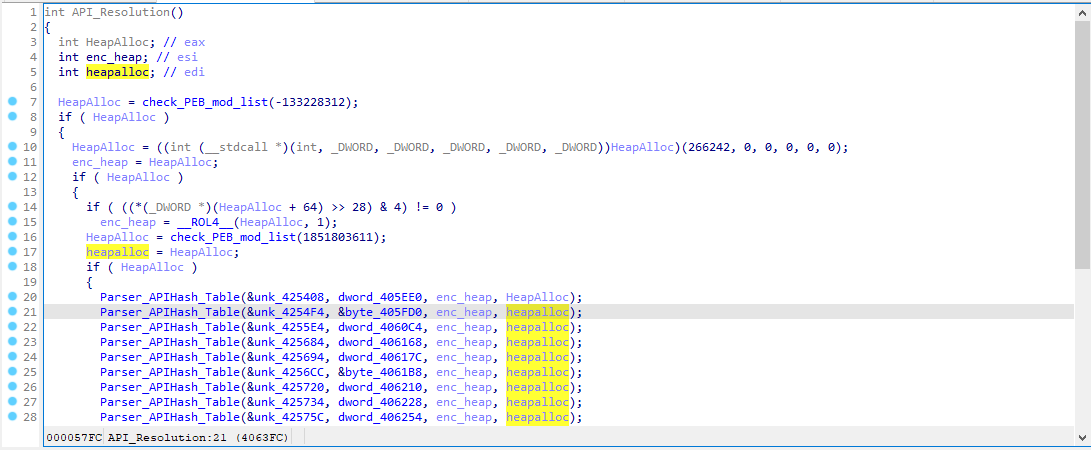
Task: Toggle breakpoint dot on line 21
Action: (x=12, y=312)
